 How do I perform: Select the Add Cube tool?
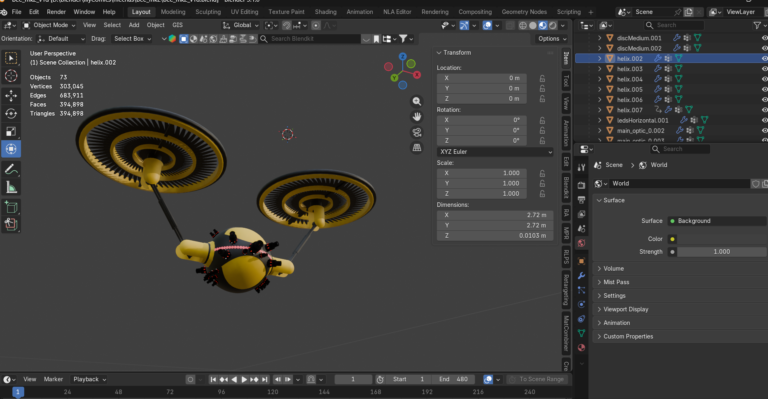pos(11,208)
